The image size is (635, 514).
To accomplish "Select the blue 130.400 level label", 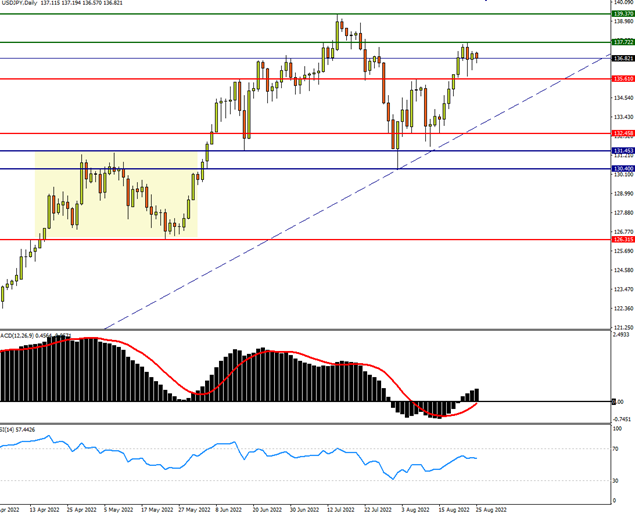I will click(x=622, y=169).
